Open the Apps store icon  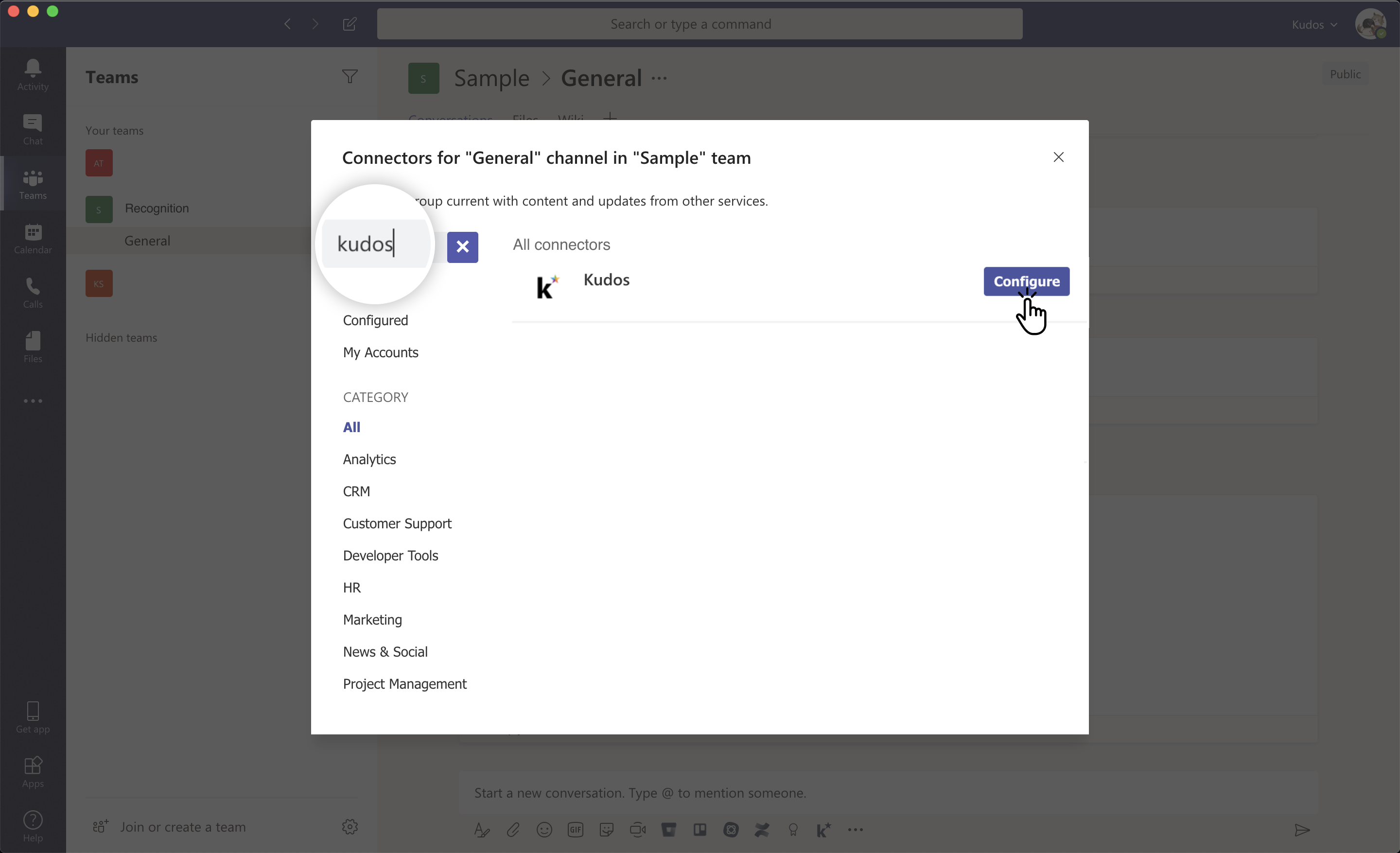pos(33,772)
